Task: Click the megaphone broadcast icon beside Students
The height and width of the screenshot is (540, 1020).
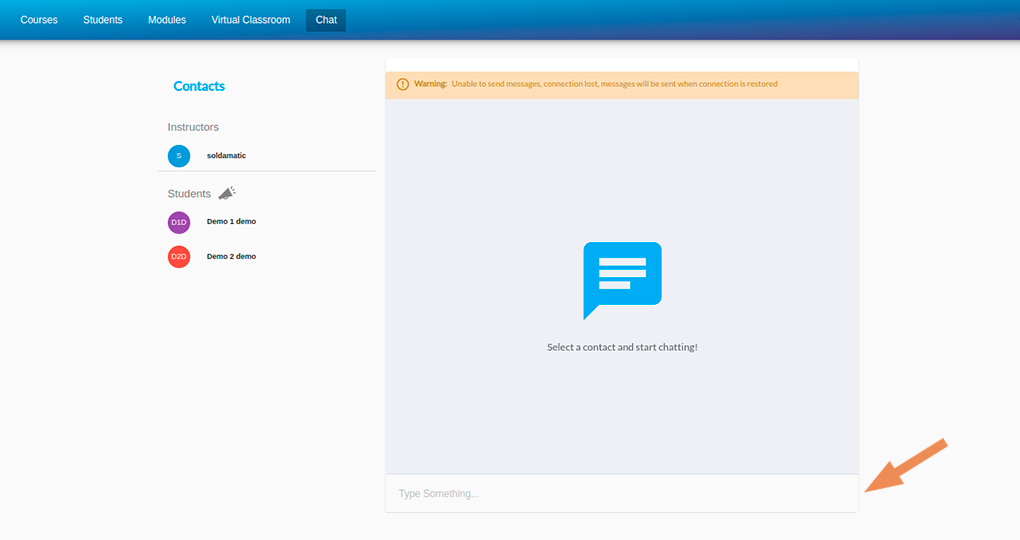Action: [x=227, y=193]
